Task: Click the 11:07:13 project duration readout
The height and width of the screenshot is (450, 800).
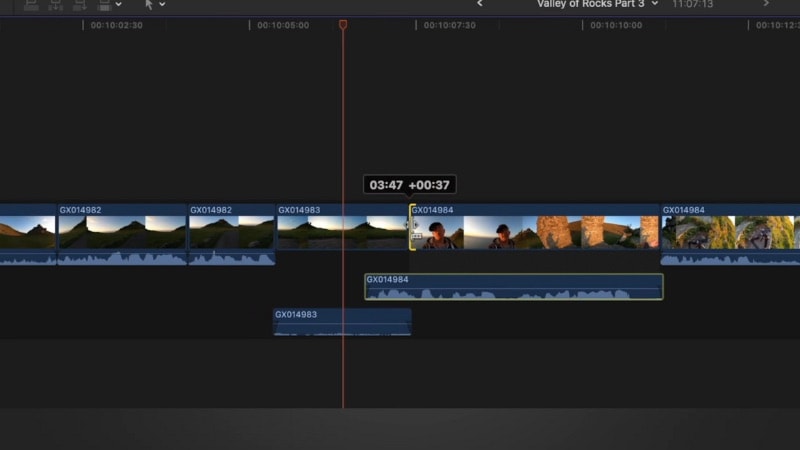Action: [x=692, y=4]
